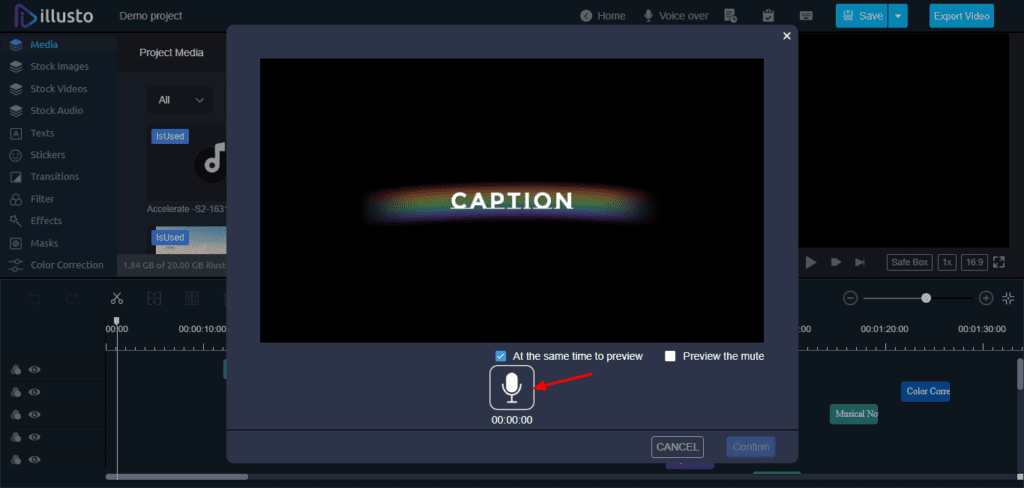Click the CANCEL button
Viewport: 1024px width, 488px height.
pos(677,447)
